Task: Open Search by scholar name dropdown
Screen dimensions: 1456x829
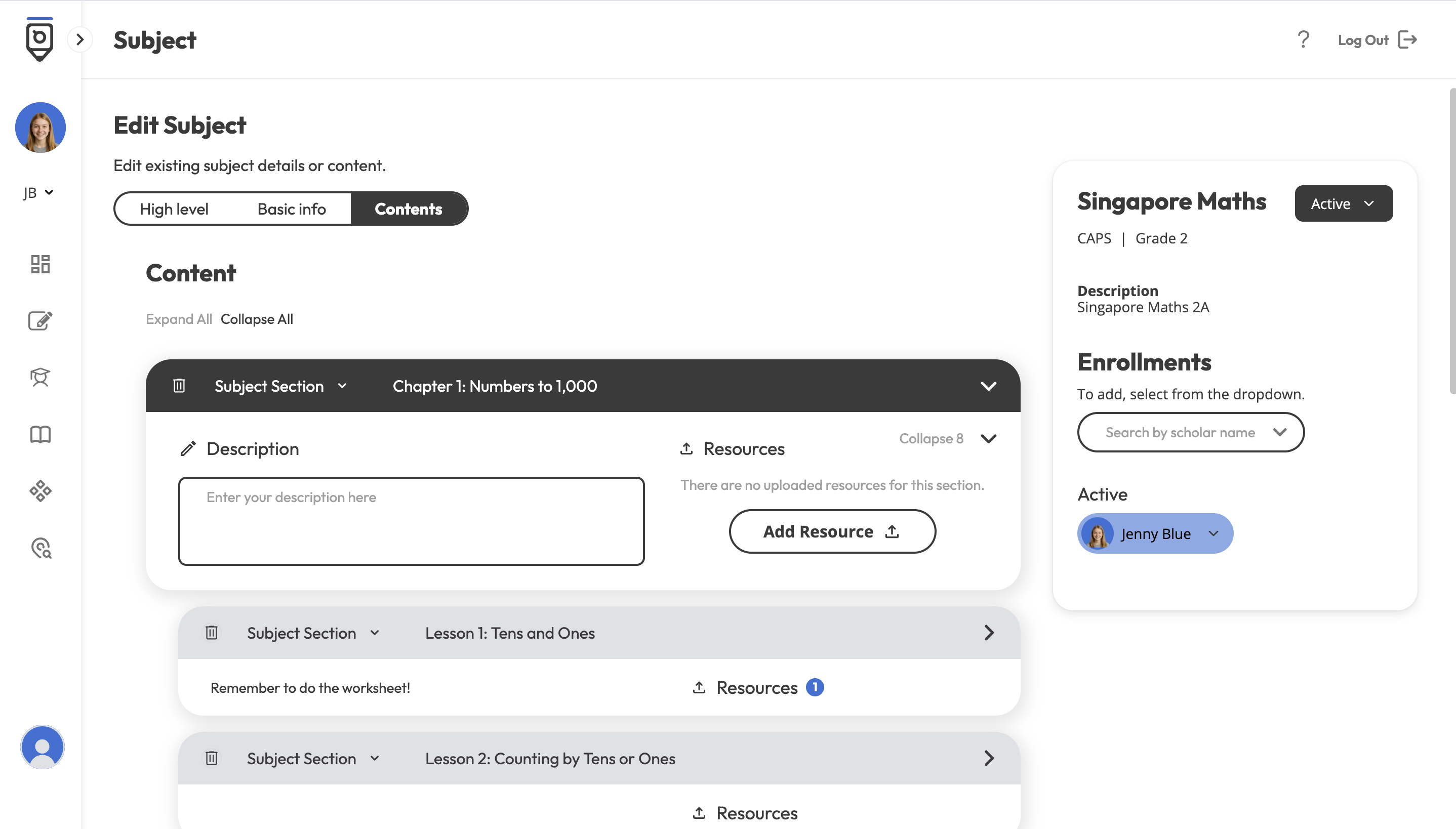Action: coord(1190,432)
